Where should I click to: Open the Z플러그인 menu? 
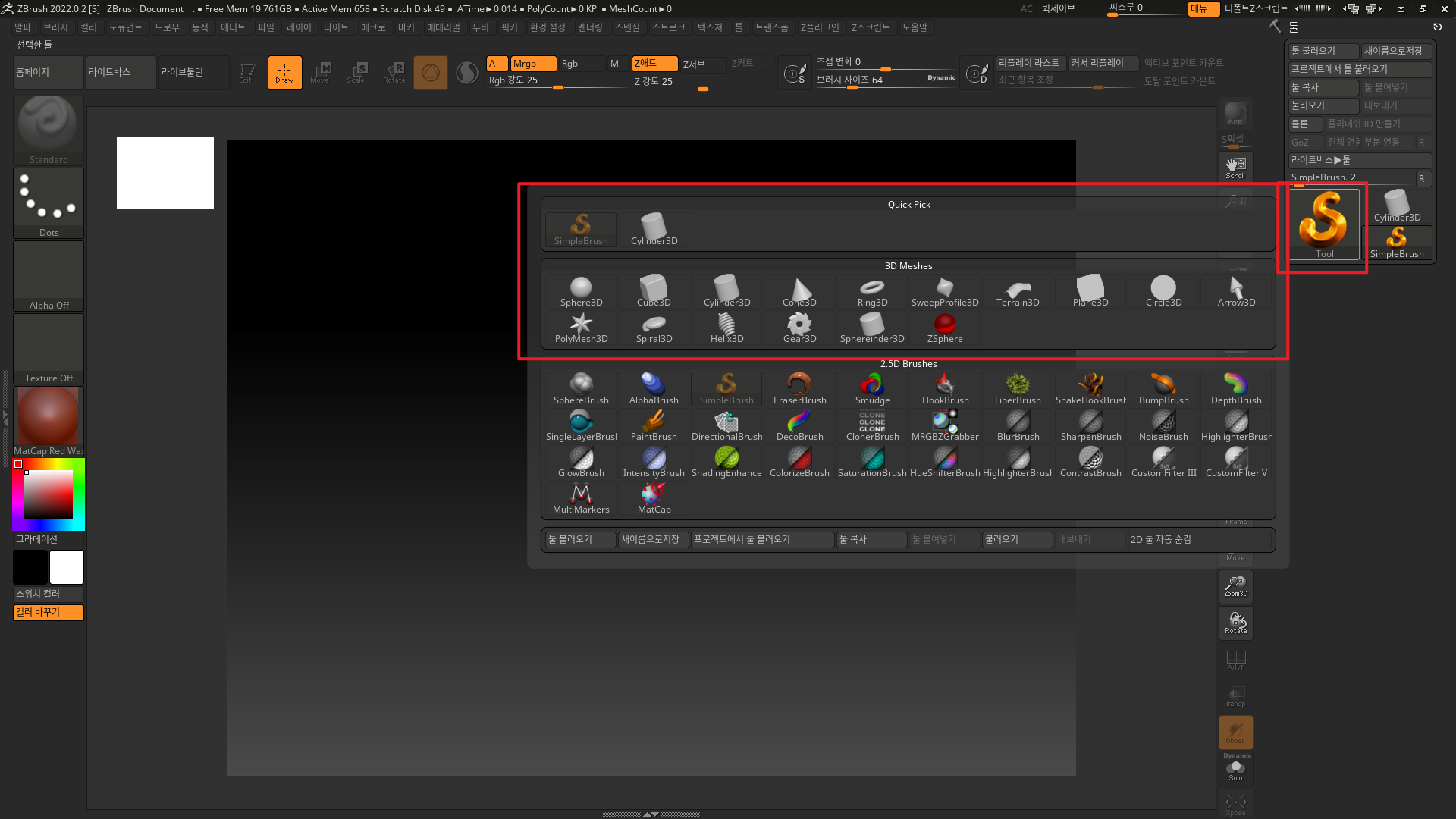pos(820,27)
